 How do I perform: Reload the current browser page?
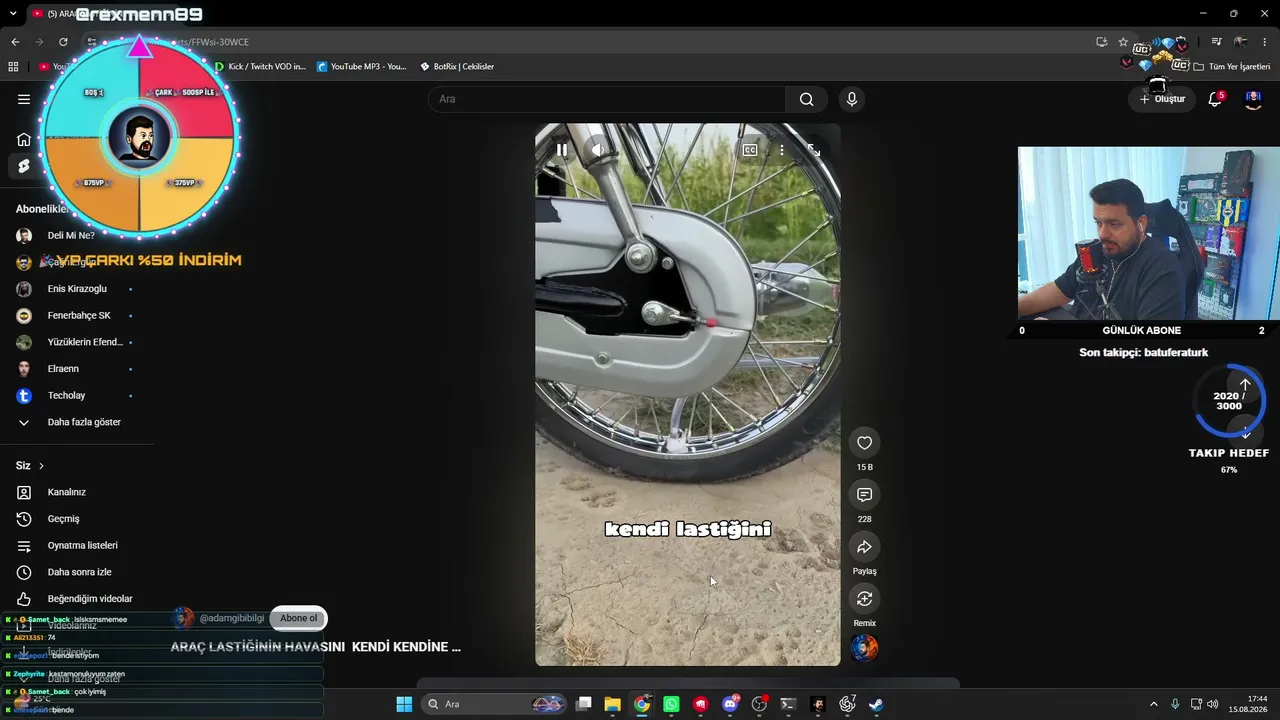[x=63, y=42]
